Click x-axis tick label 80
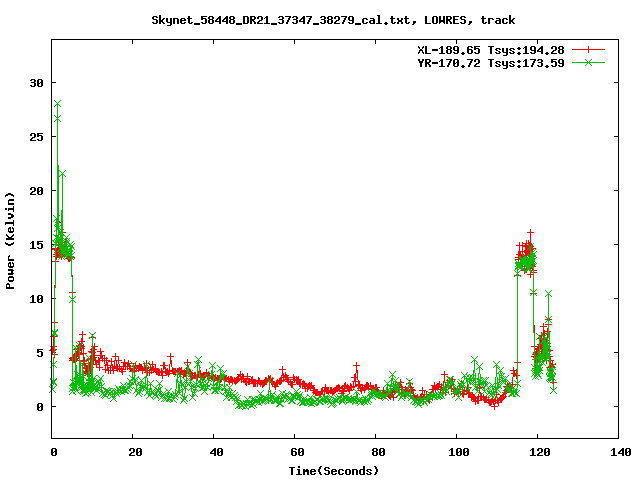The height and width of the screenshot is (480, 640). pyautogui.click(x=378, y=452)
